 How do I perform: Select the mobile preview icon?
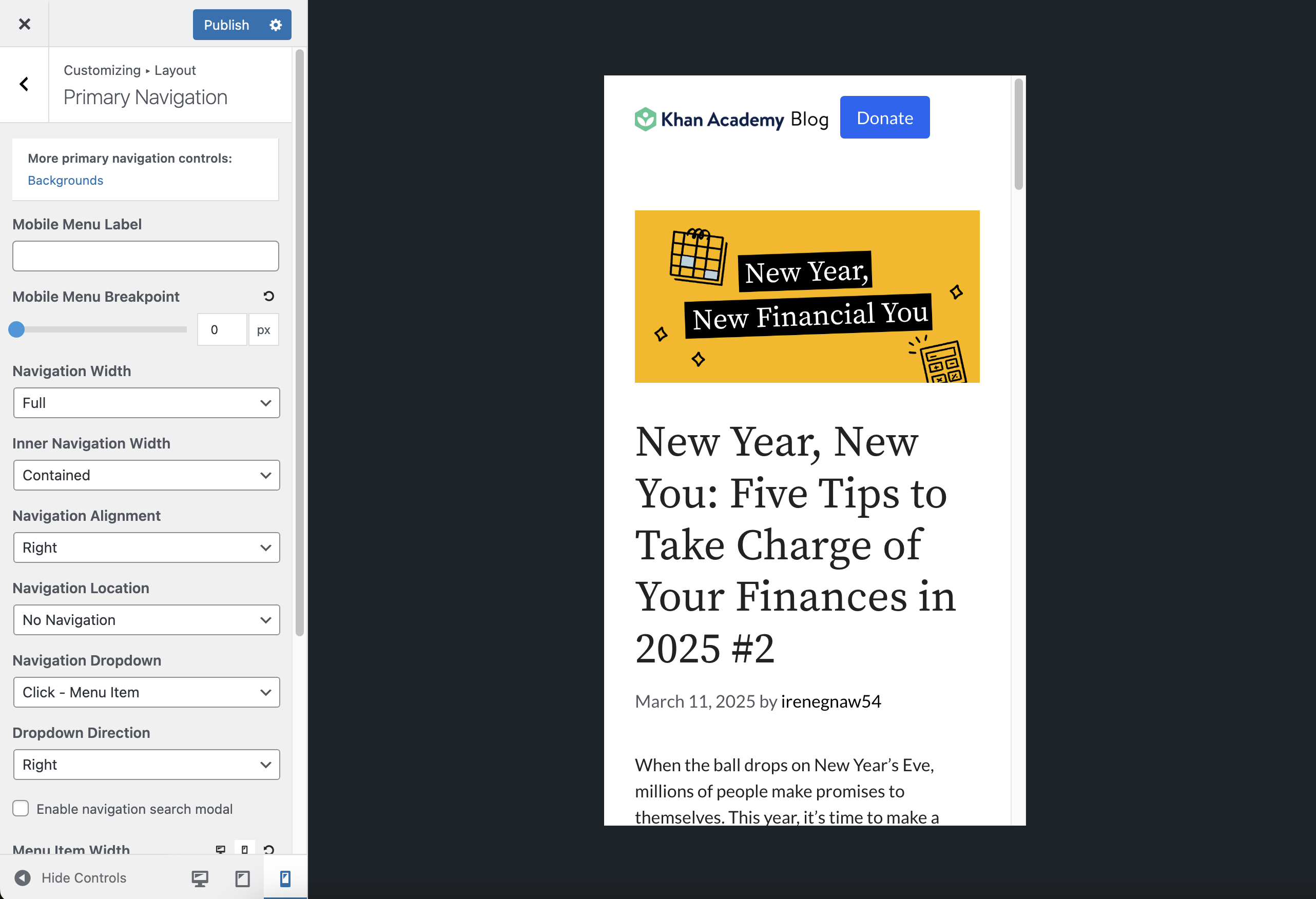[x=285, y=878]
